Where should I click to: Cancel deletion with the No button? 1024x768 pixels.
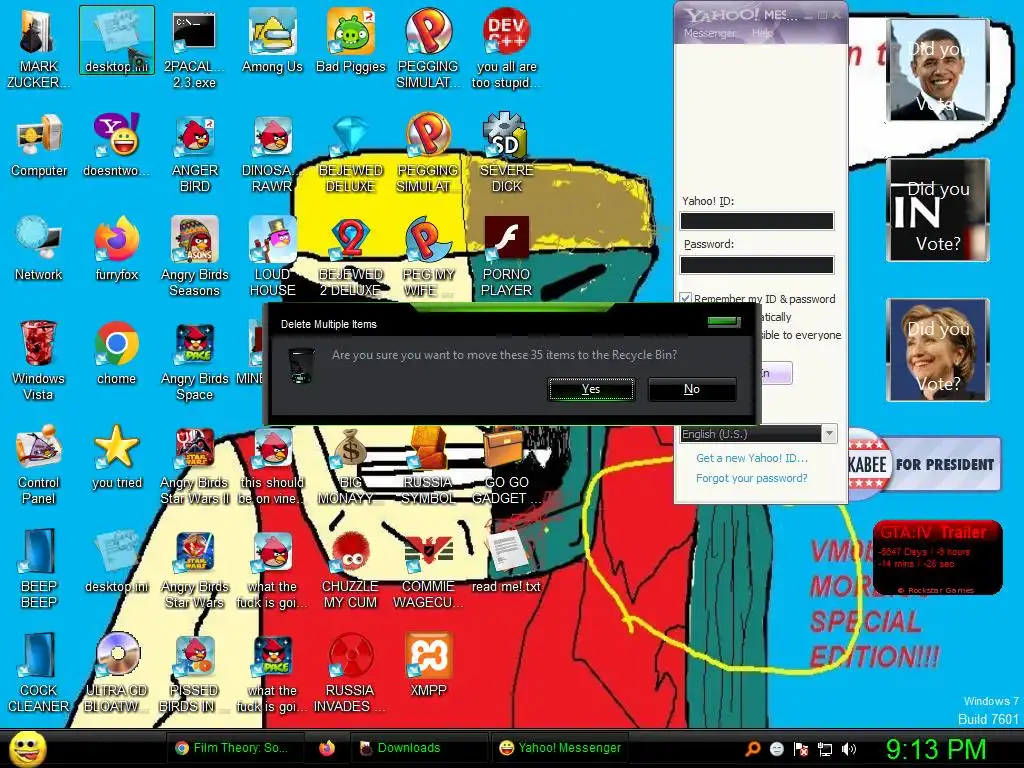coord(692,389)
